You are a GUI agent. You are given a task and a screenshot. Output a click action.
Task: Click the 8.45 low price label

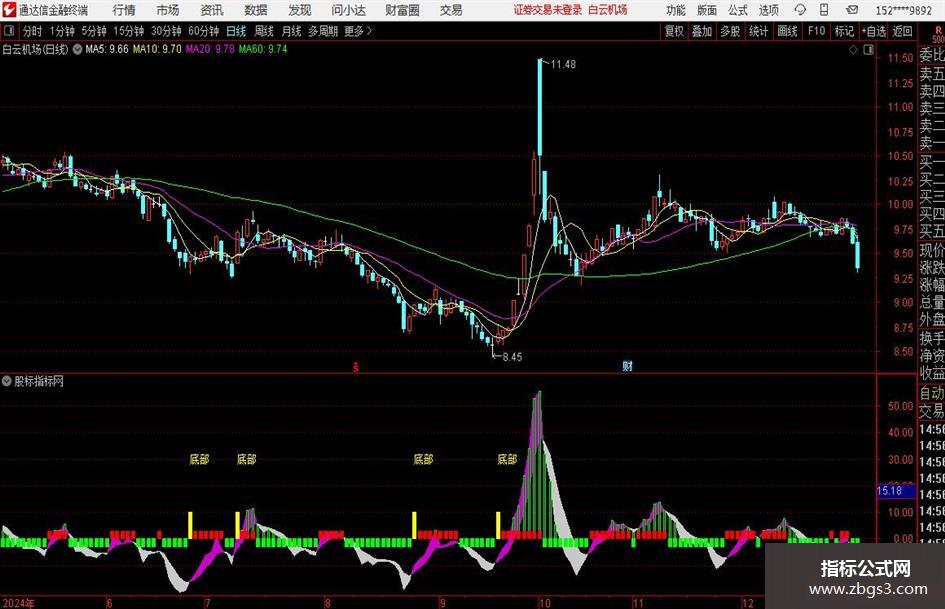tap(512, 357)
